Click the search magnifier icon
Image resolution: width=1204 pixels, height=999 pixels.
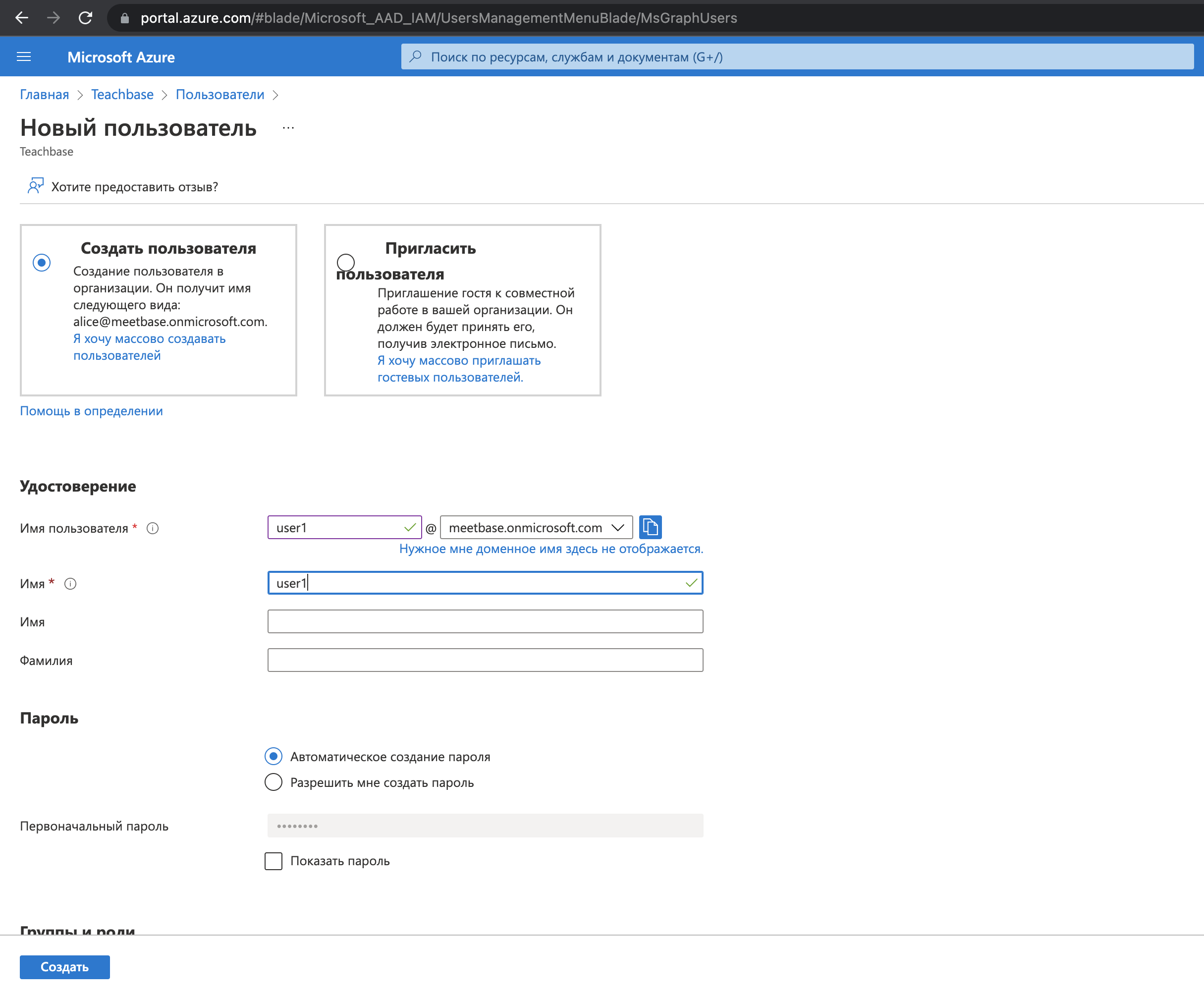coord(416,56)
